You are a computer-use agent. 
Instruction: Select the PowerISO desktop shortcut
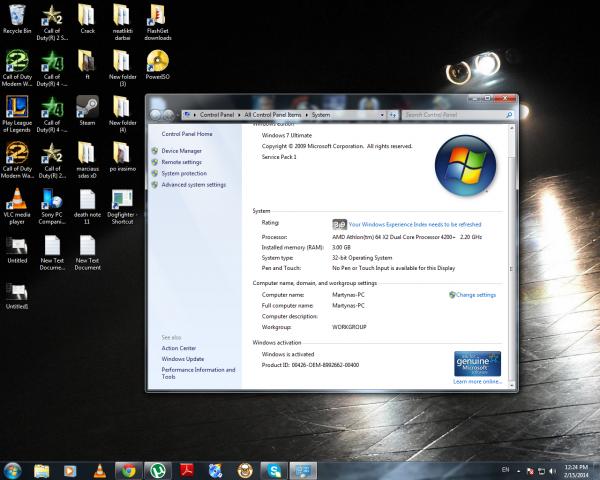[x=156, y=62]
